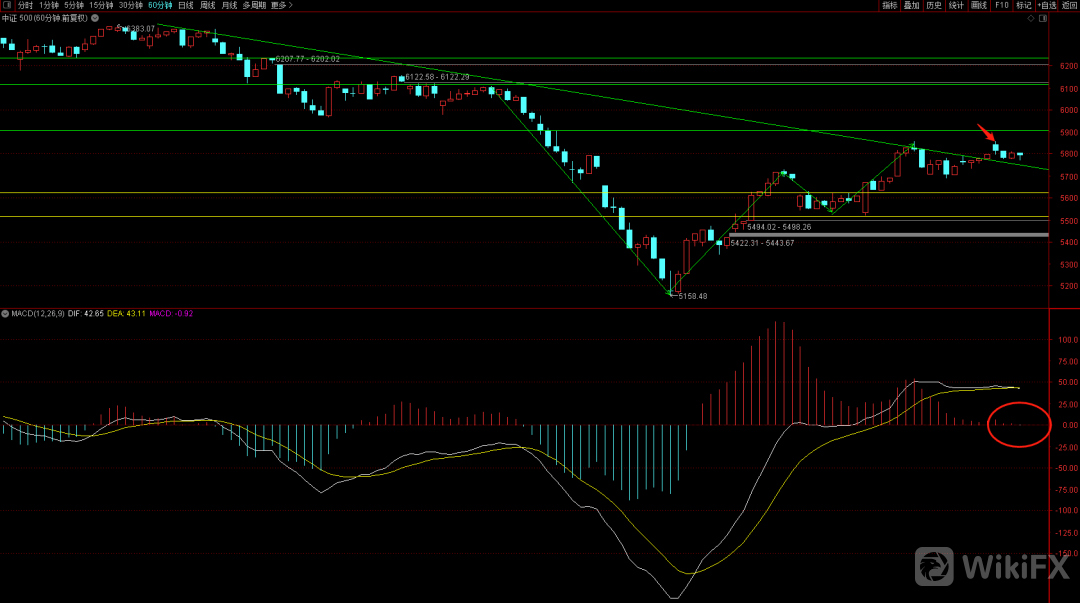
Task: Expand the MACD indicator dropdown arrow
Action: (x=6, y=314)
